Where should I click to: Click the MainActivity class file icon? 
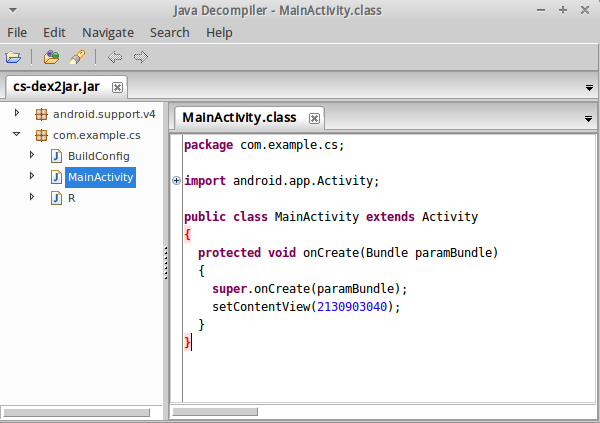point(57,177)
